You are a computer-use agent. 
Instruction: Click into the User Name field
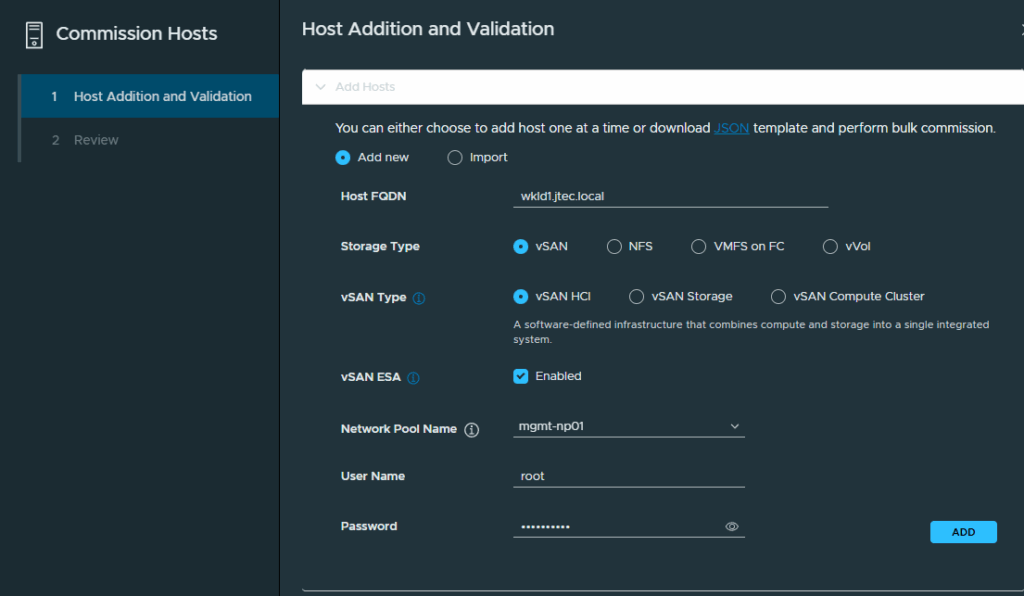click(x=629, y=477)
